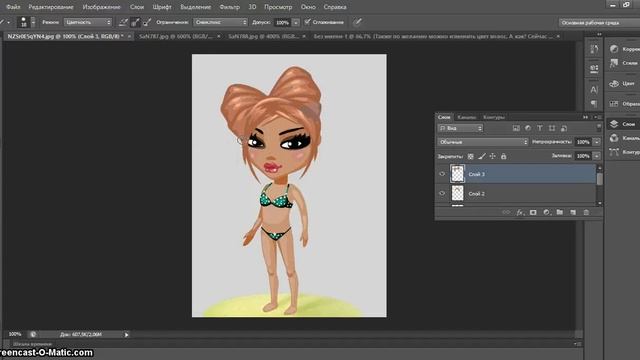Select the sampling continuous icon in options bar

point(123,22)
